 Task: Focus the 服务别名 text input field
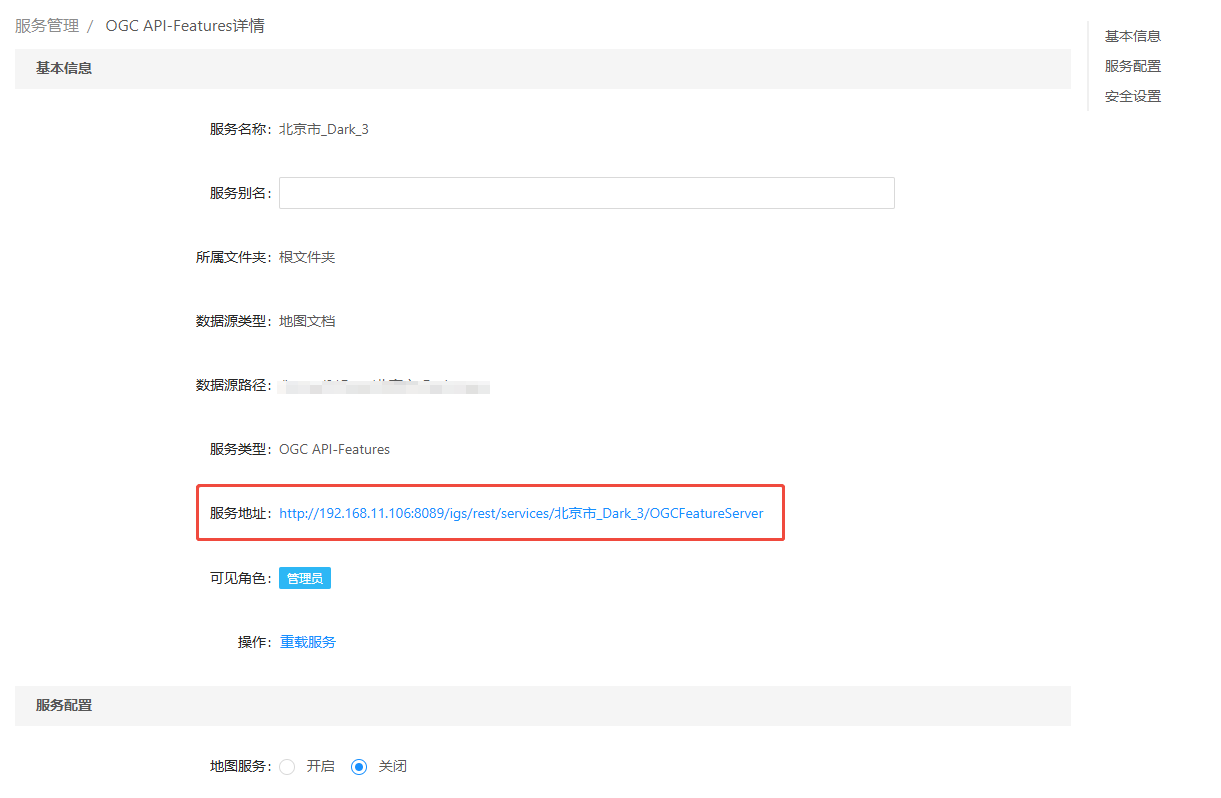click(586, 193)
